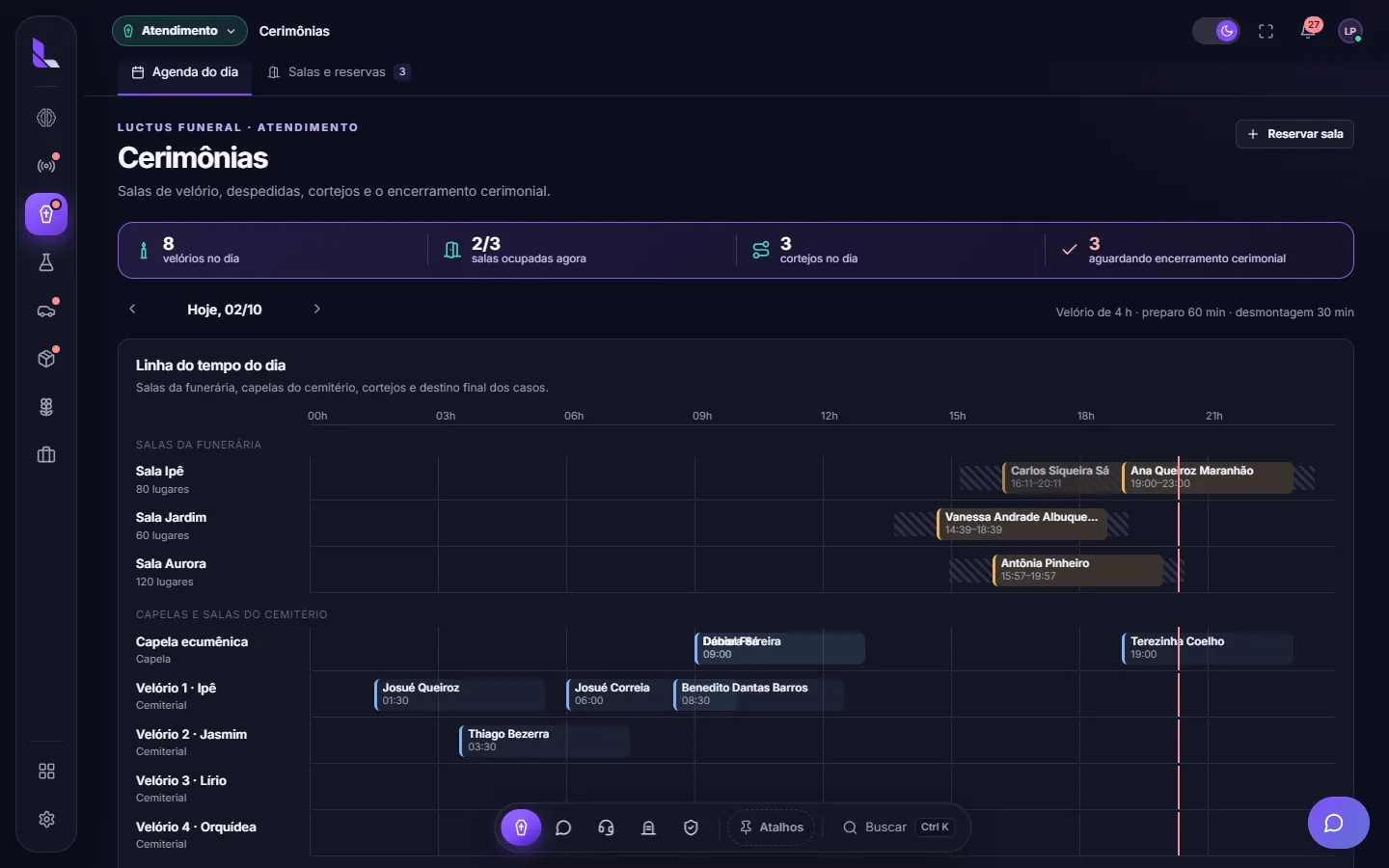This screenshot has height=868, width=1389.
Task: Click the Reservar sala button
Action: coord(1294,134)
